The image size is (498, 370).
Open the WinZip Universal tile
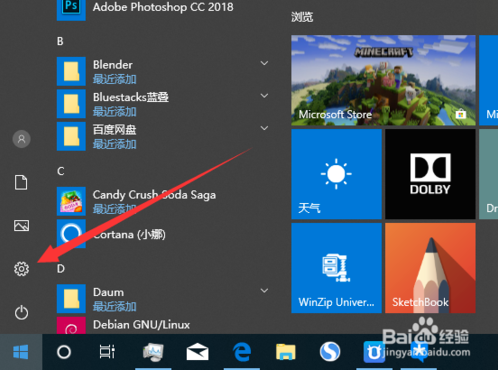pyautogui.click(x=336, y=268)
